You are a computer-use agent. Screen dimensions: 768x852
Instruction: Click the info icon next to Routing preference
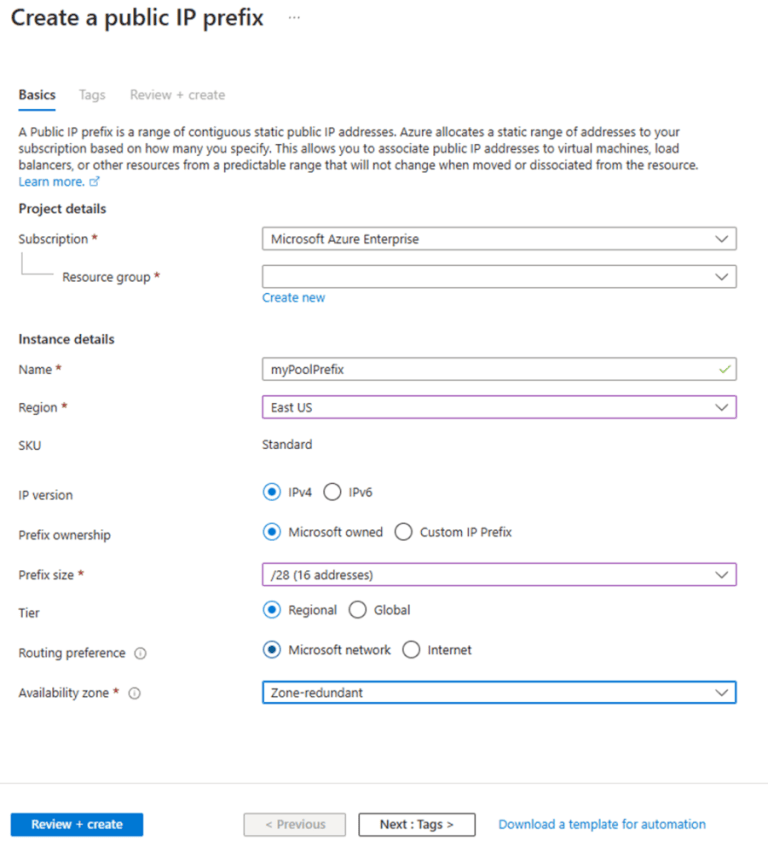(142, 653)
